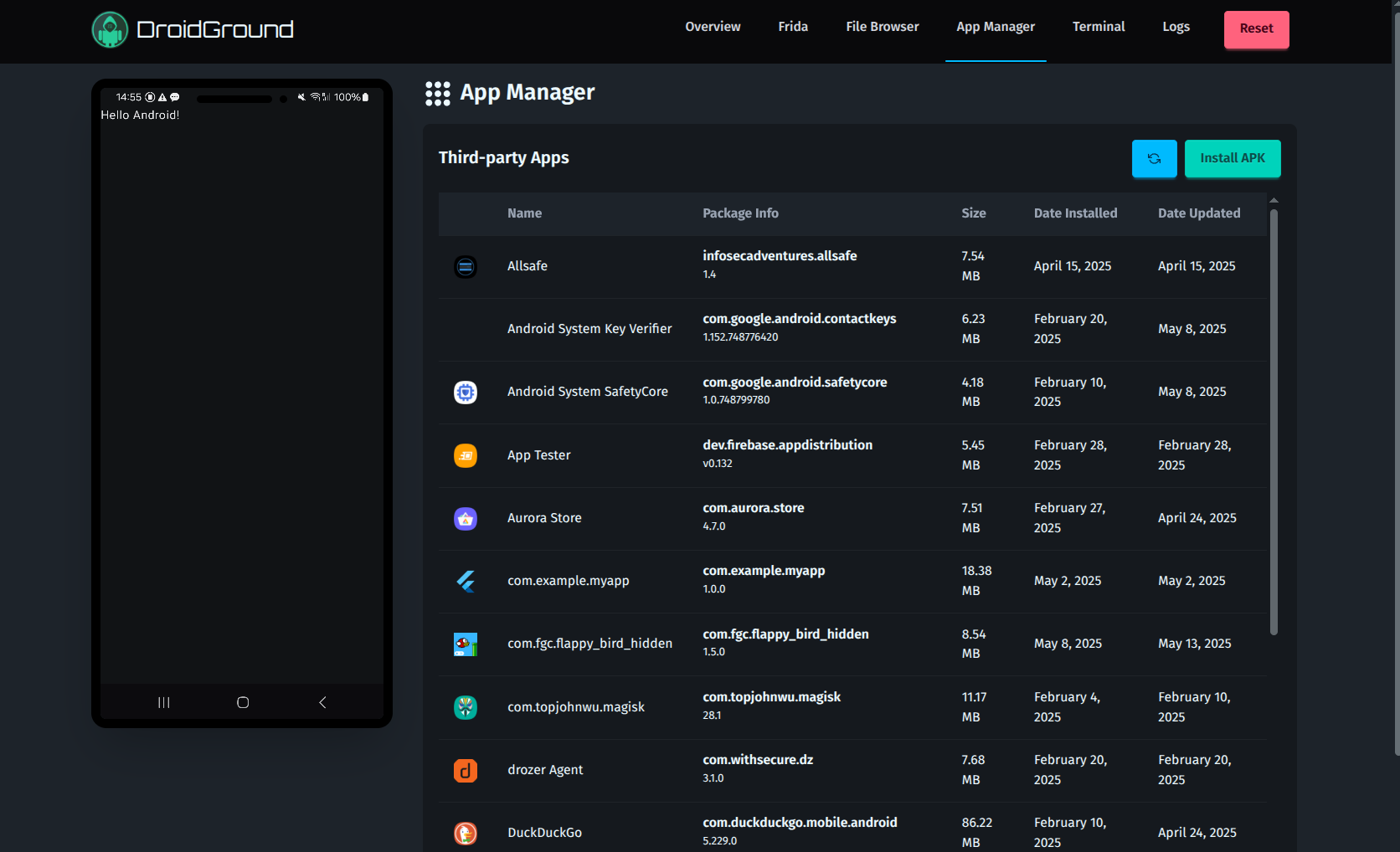This screenshot has width=1400, height=852.
Task: Go to the Logs tab
Action: pos(1176,27)
